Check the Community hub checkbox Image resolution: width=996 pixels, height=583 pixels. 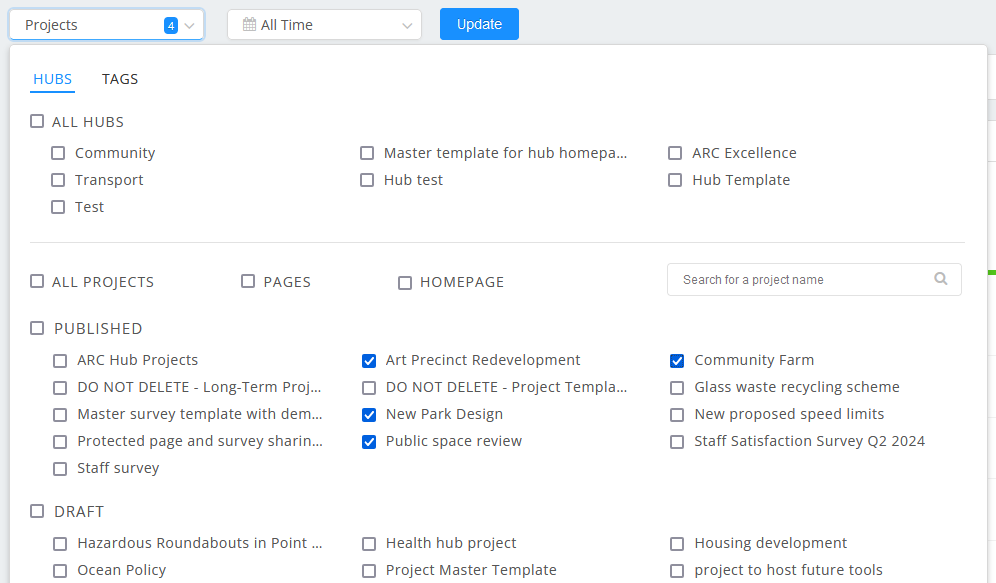pos(58,153)
